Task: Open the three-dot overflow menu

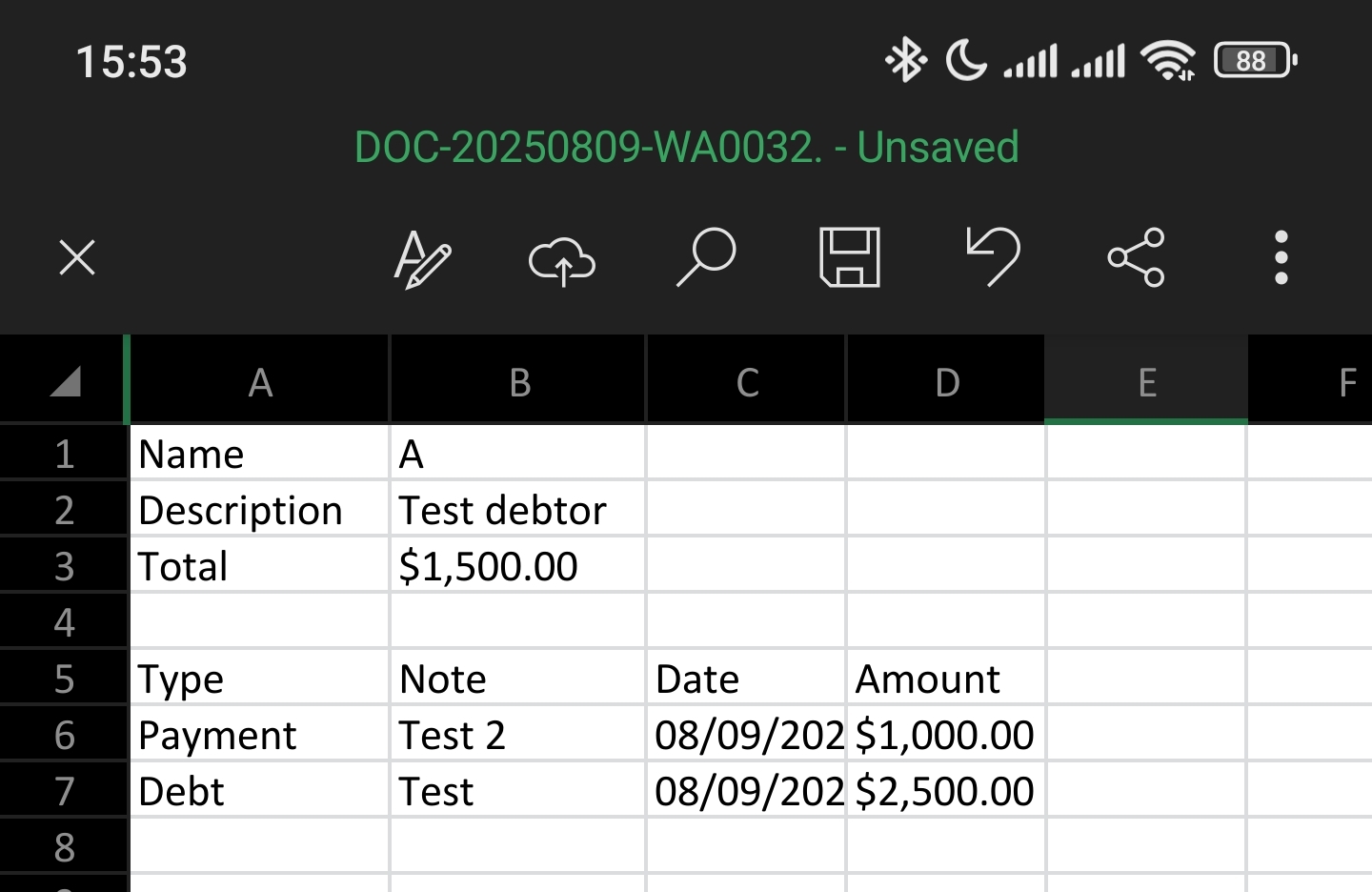Action: [1281, 257]
